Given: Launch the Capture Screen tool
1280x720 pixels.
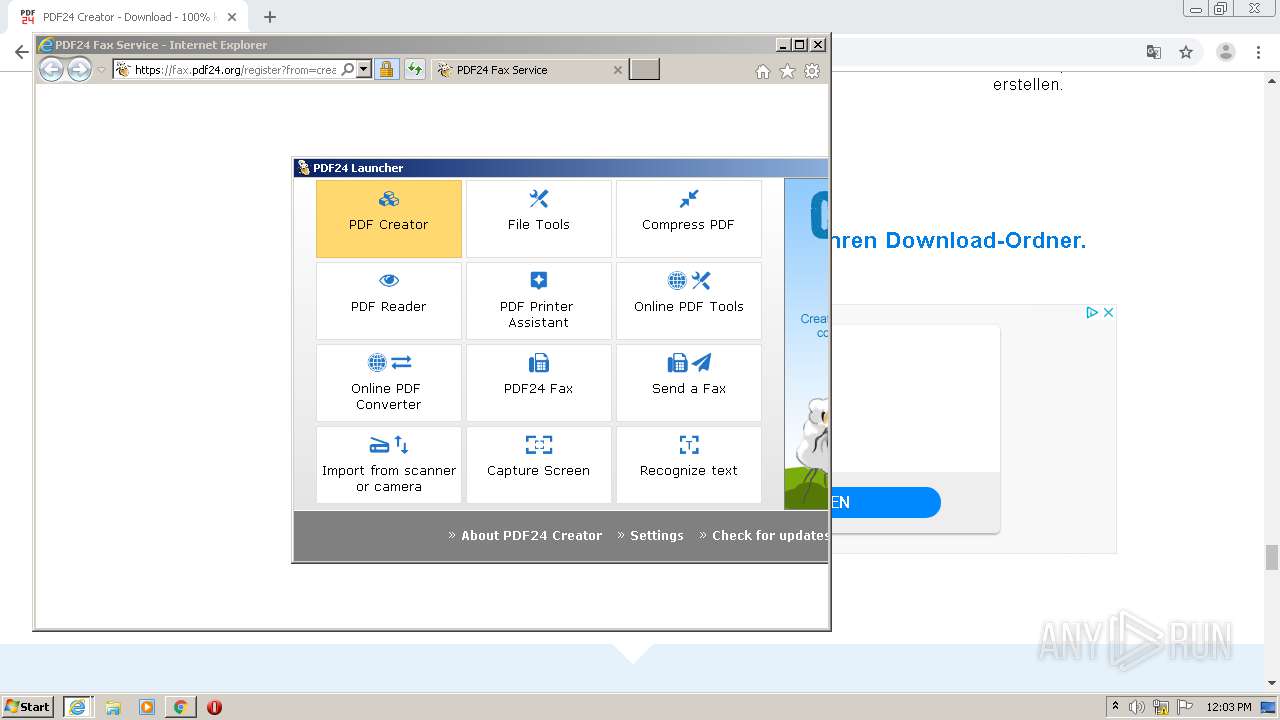Looking at the screenshot, I should pyautogui.click(x=539, y=465).
